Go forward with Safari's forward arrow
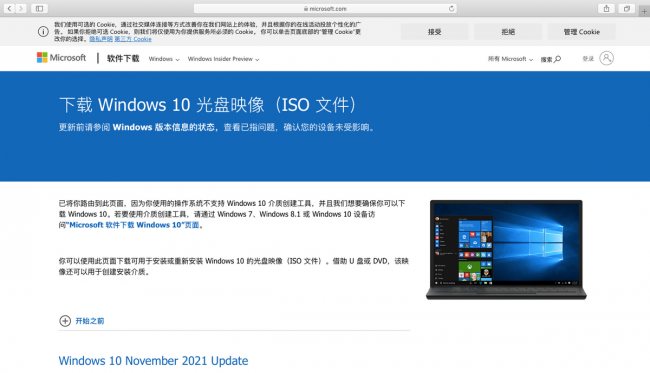Image resolution: width=650 pixels, height=373 pixels. click(x=21, y=8)
